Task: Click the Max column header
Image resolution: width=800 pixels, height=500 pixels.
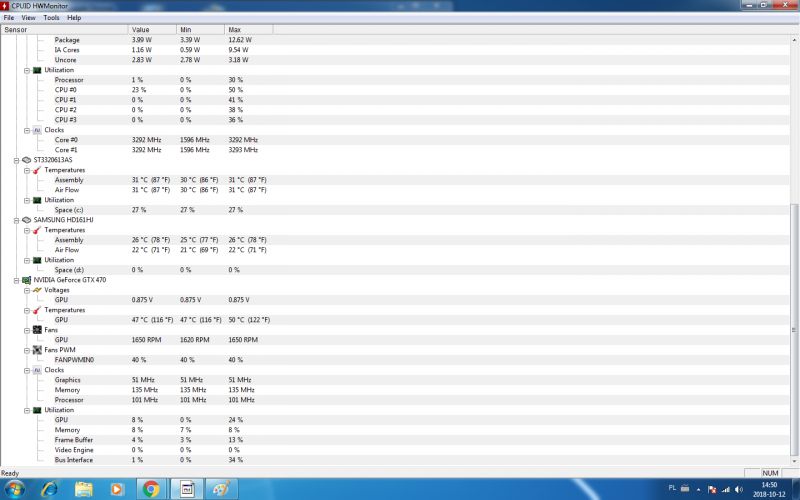Action: point(249,30)
